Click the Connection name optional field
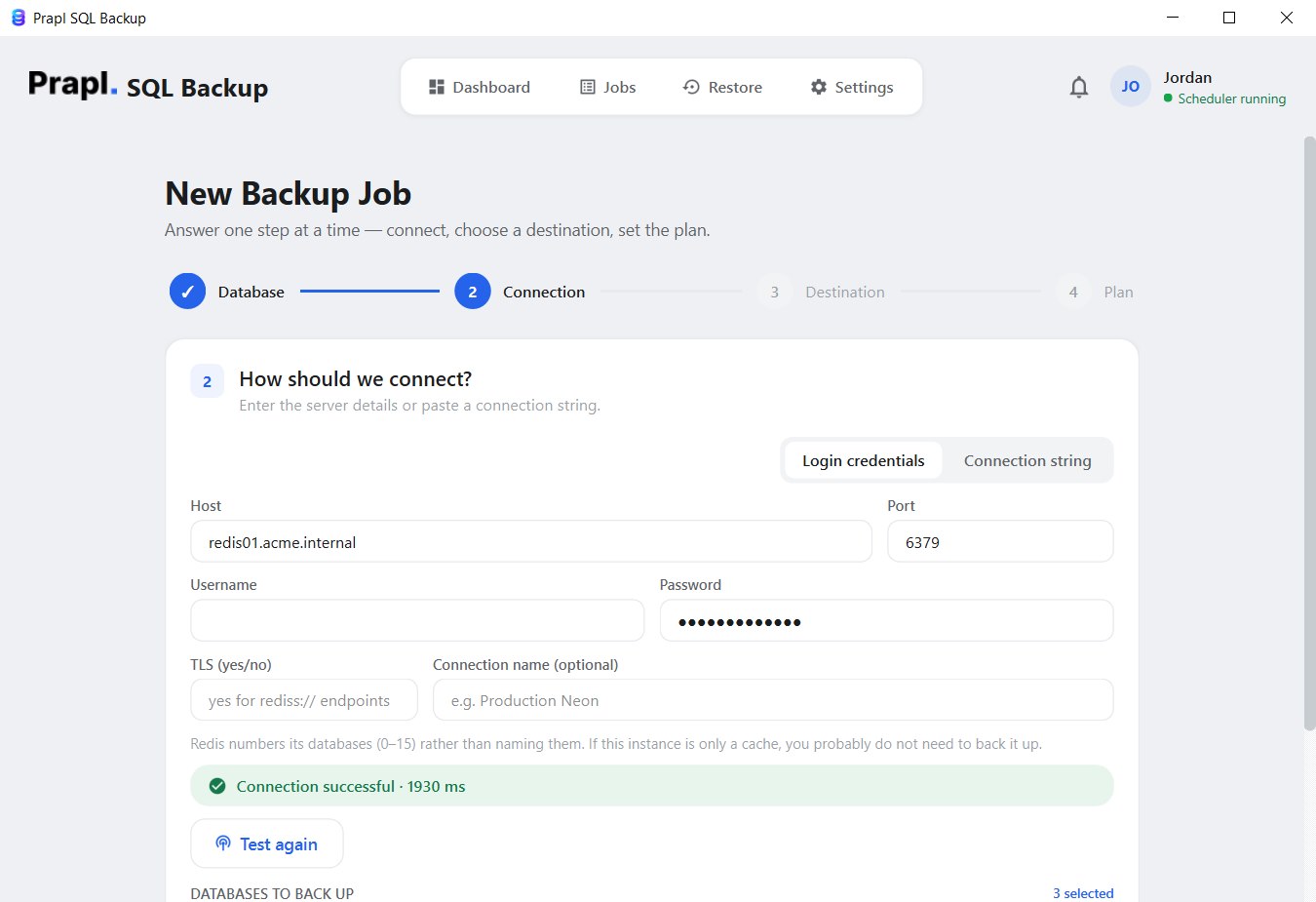 [773, 700]
